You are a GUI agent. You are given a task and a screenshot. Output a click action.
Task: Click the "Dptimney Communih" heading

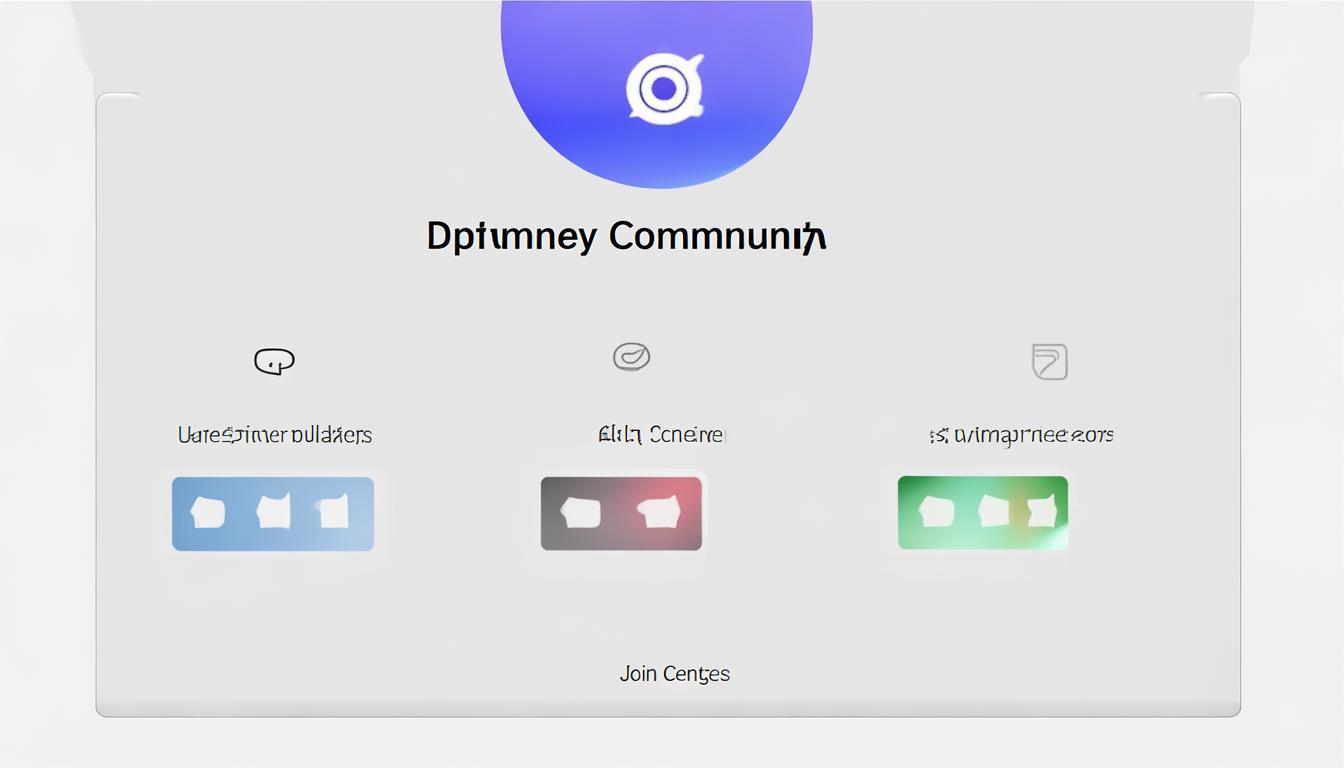point(626,237)
